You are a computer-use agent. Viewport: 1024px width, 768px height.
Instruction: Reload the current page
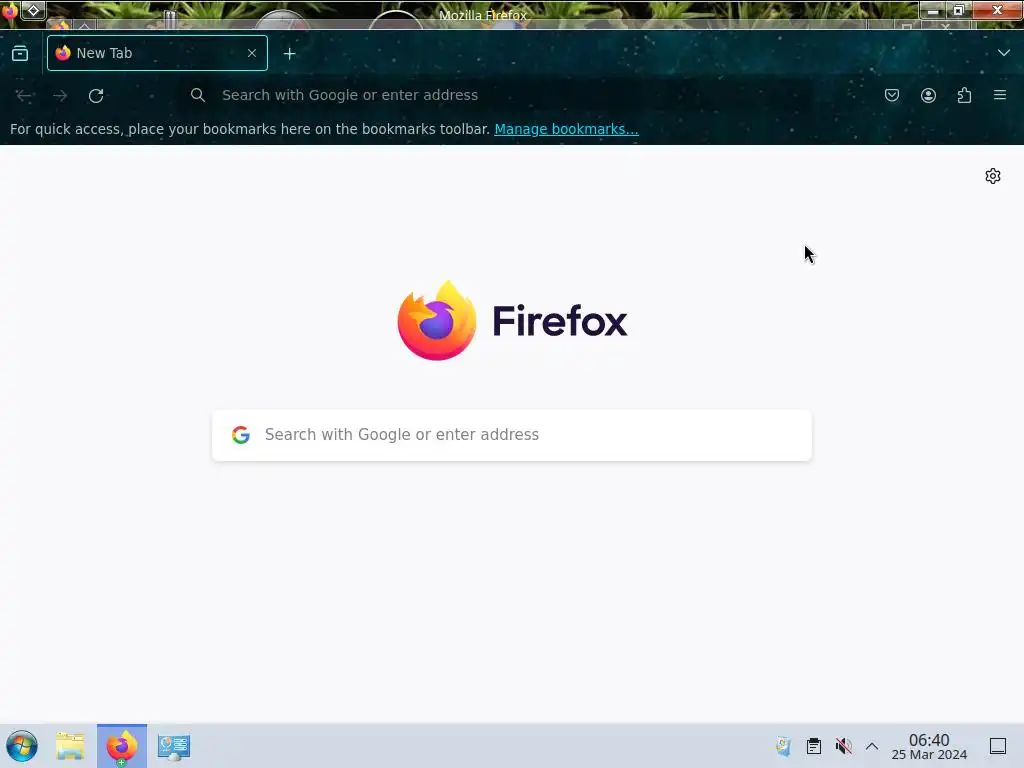coord(96,95)
